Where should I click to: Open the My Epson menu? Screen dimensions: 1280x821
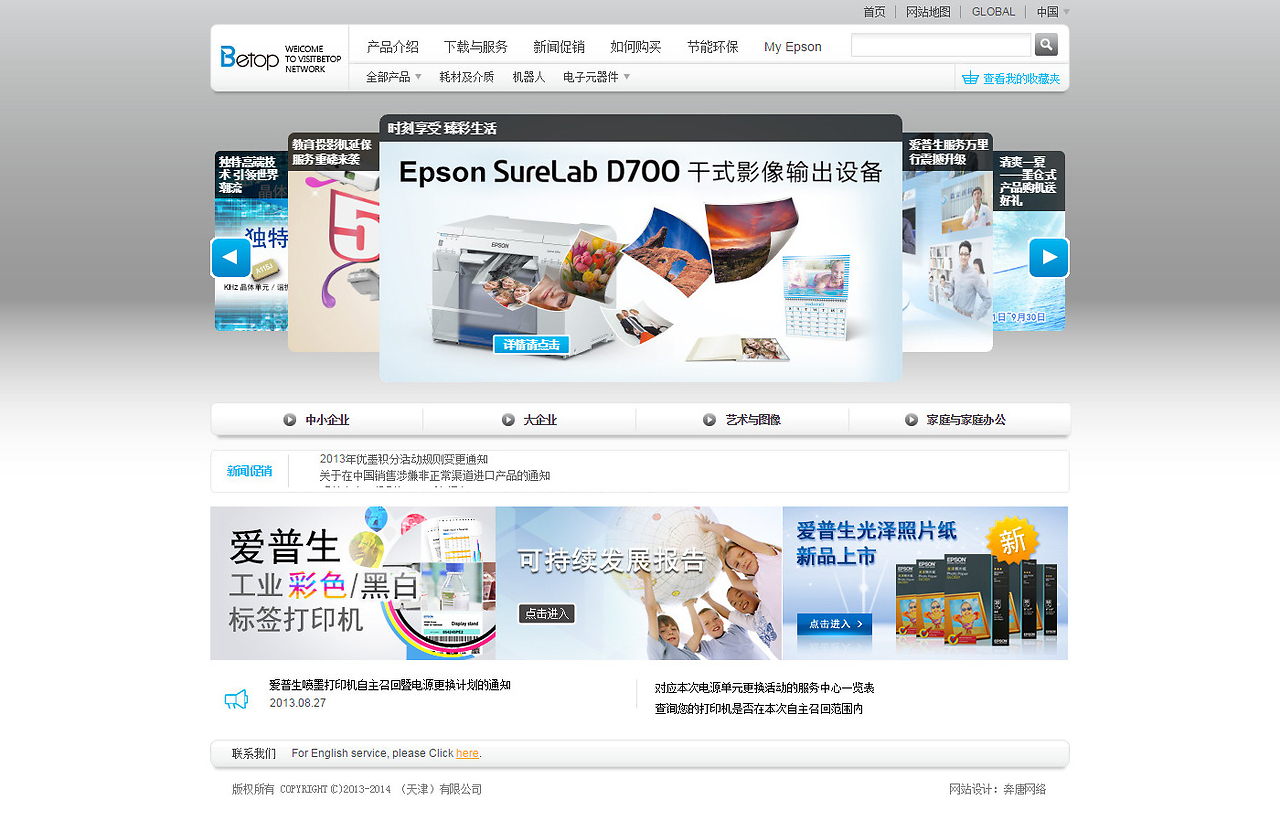[793, 47]
